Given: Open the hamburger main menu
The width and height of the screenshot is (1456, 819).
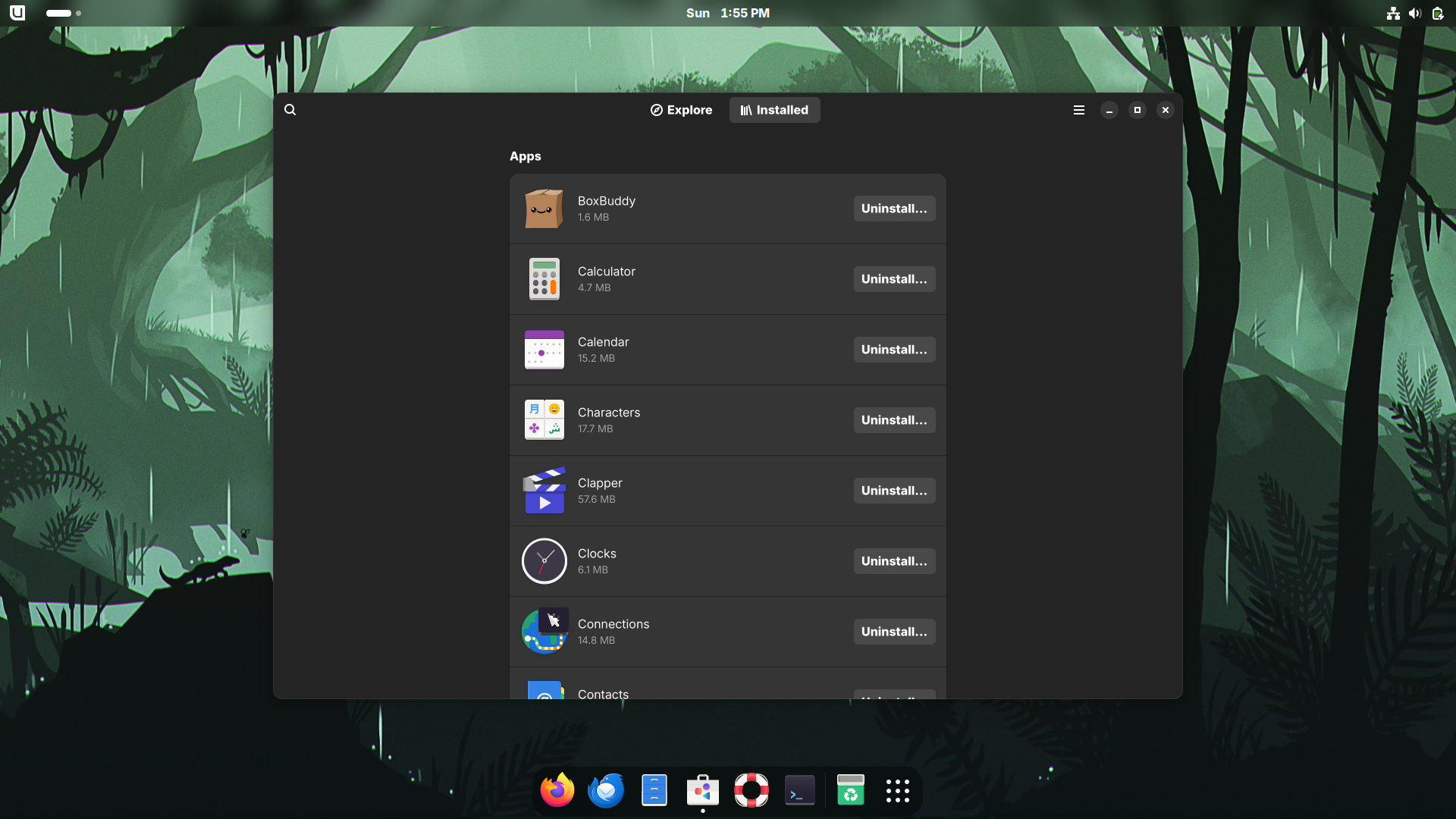Looking at the screenshot, I should tap(1079, 110).
